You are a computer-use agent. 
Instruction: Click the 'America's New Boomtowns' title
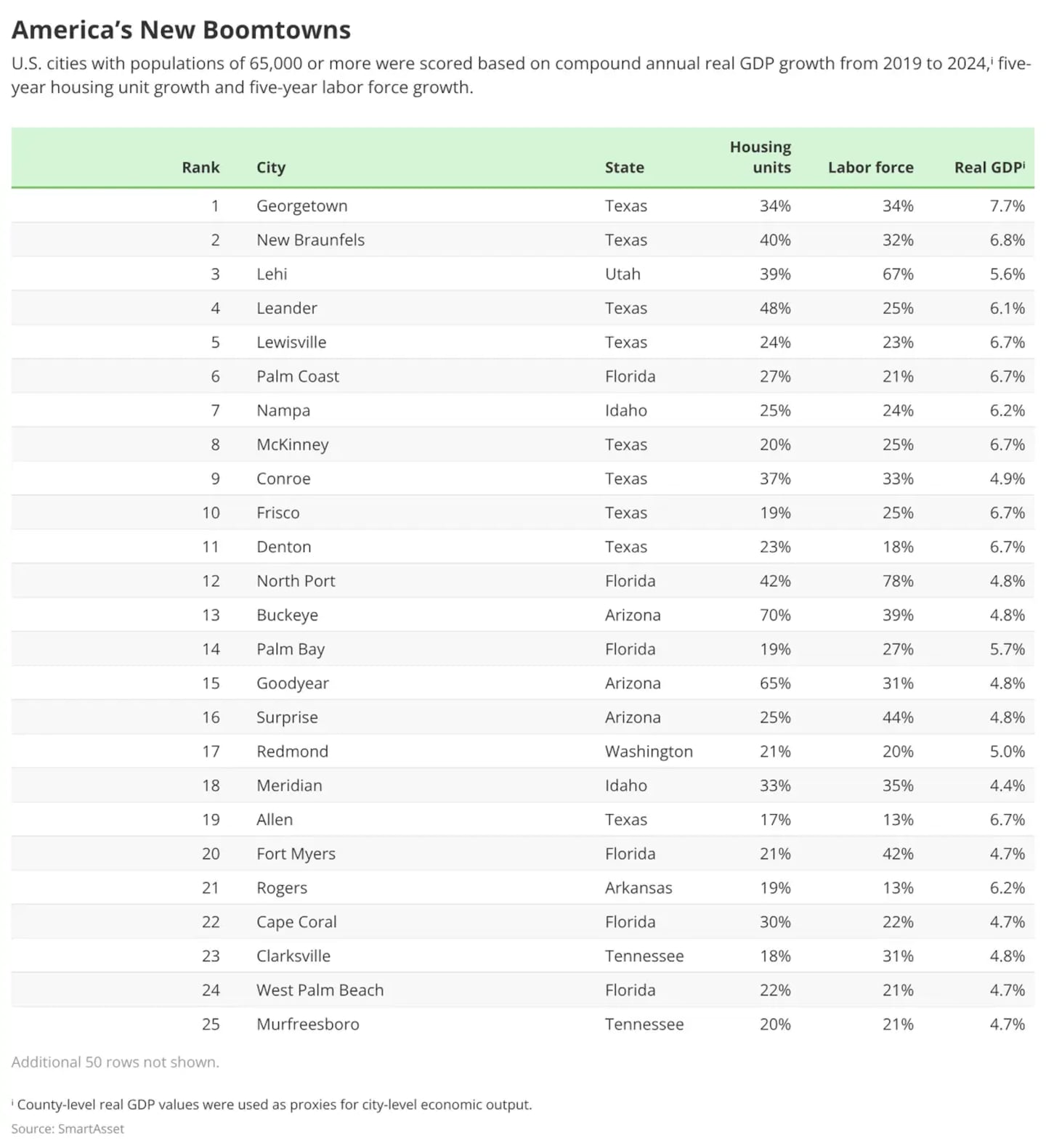[x=181, y=30]
